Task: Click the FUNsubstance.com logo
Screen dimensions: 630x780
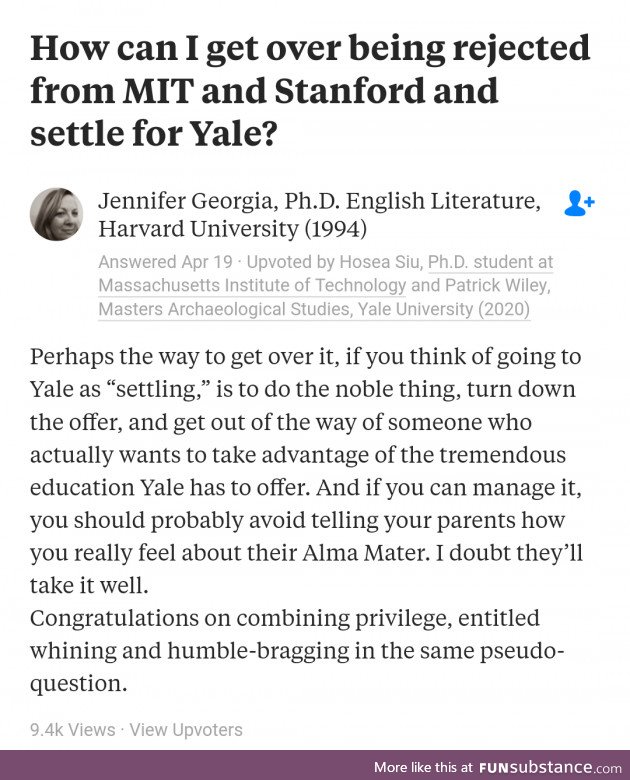Action: (550, 767)
